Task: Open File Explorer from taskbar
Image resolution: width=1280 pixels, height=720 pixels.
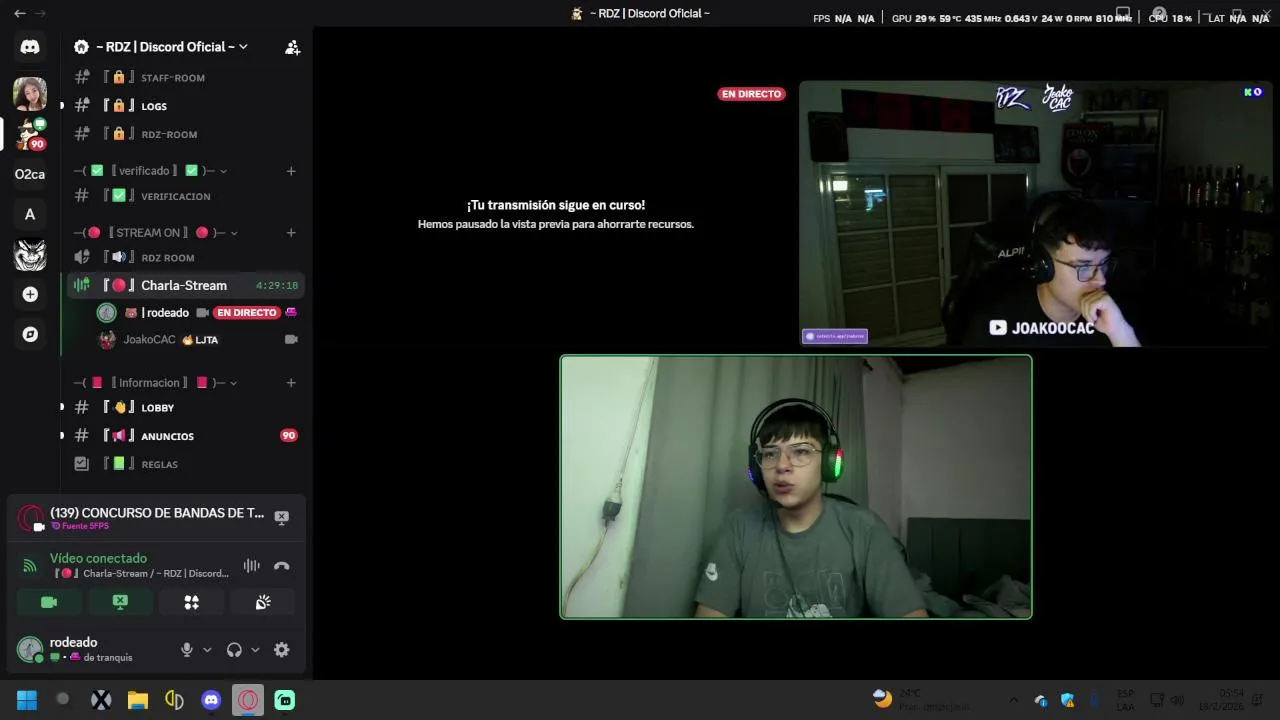Action: [138, 700]
